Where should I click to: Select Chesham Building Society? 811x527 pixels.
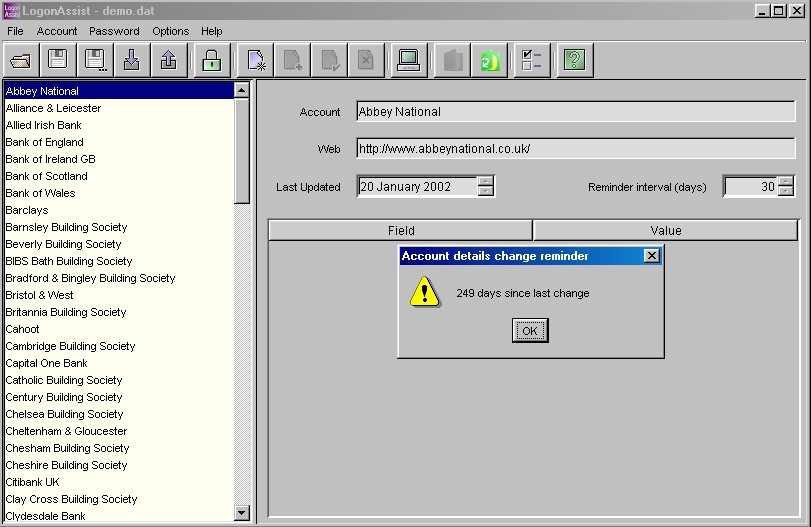119,448
